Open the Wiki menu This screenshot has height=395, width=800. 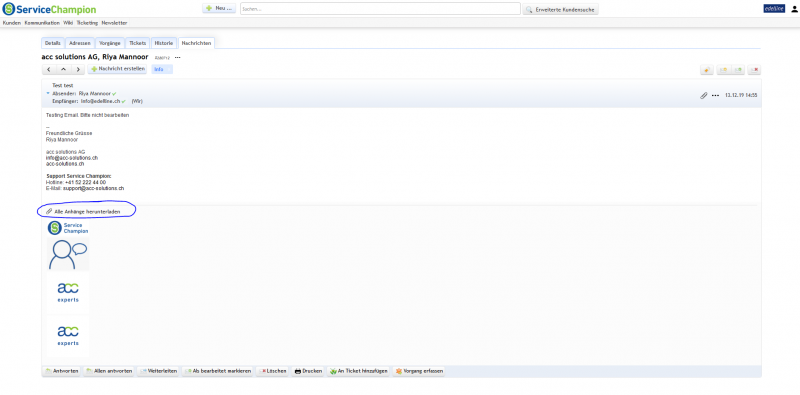tap(68, 23)
